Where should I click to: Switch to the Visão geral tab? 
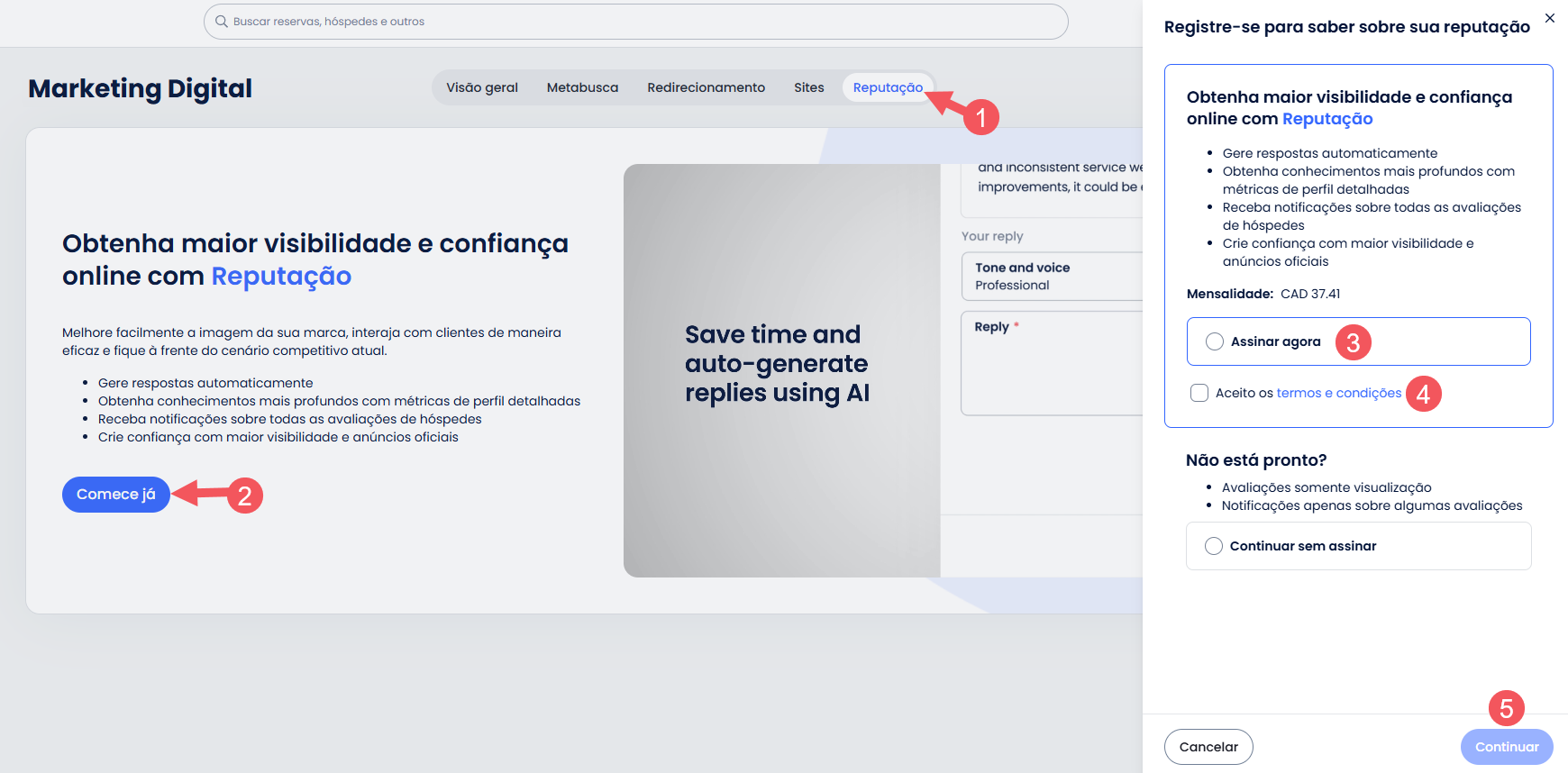[x=482, y=87]
